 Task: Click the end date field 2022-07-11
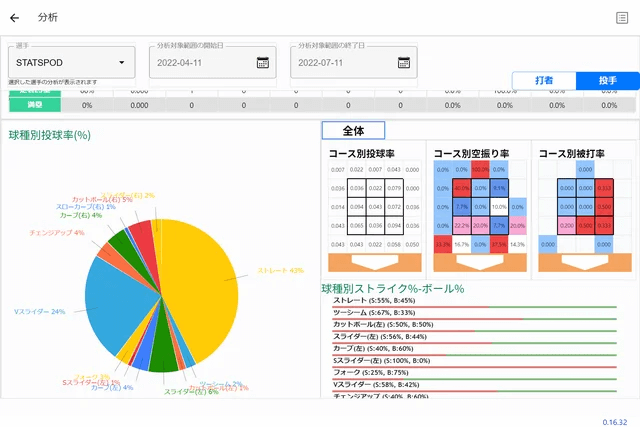342,62
